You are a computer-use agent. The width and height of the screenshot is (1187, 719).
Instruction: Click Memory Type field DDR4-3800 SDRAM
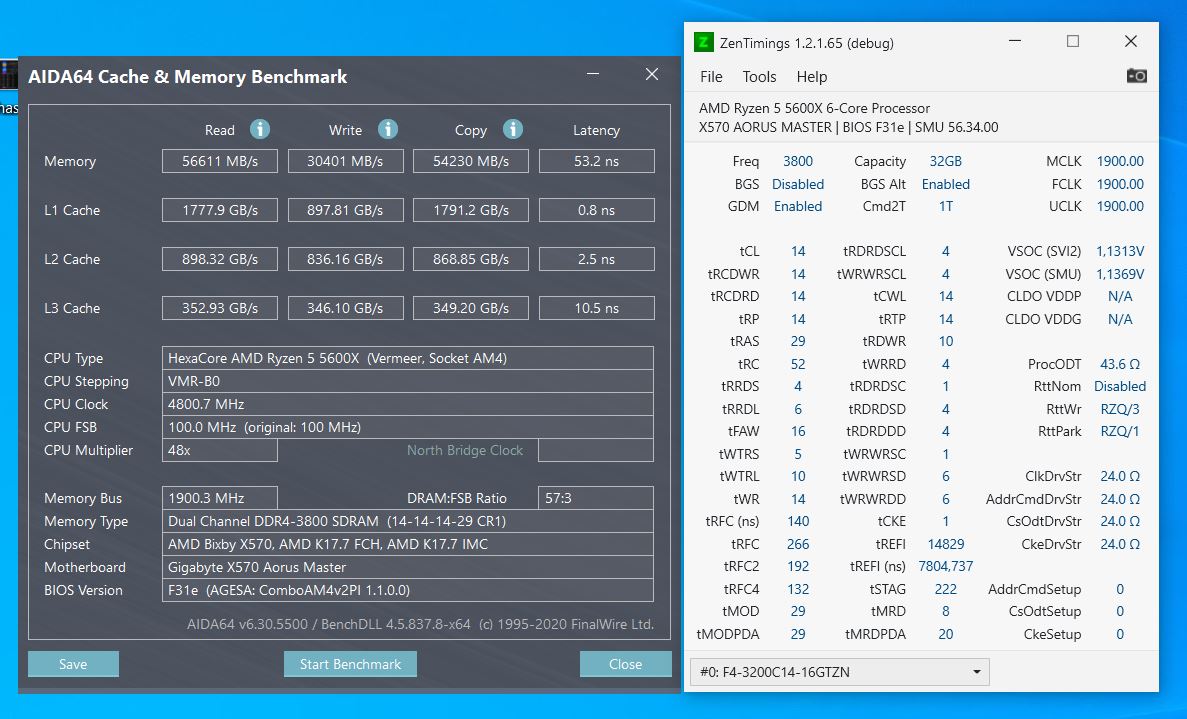408,521
